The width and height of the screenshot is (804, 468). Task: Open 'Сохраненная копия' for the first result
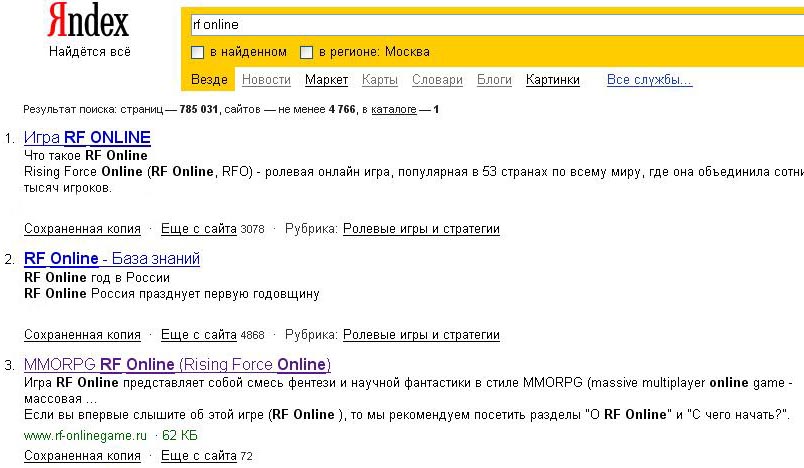point(83,229)
